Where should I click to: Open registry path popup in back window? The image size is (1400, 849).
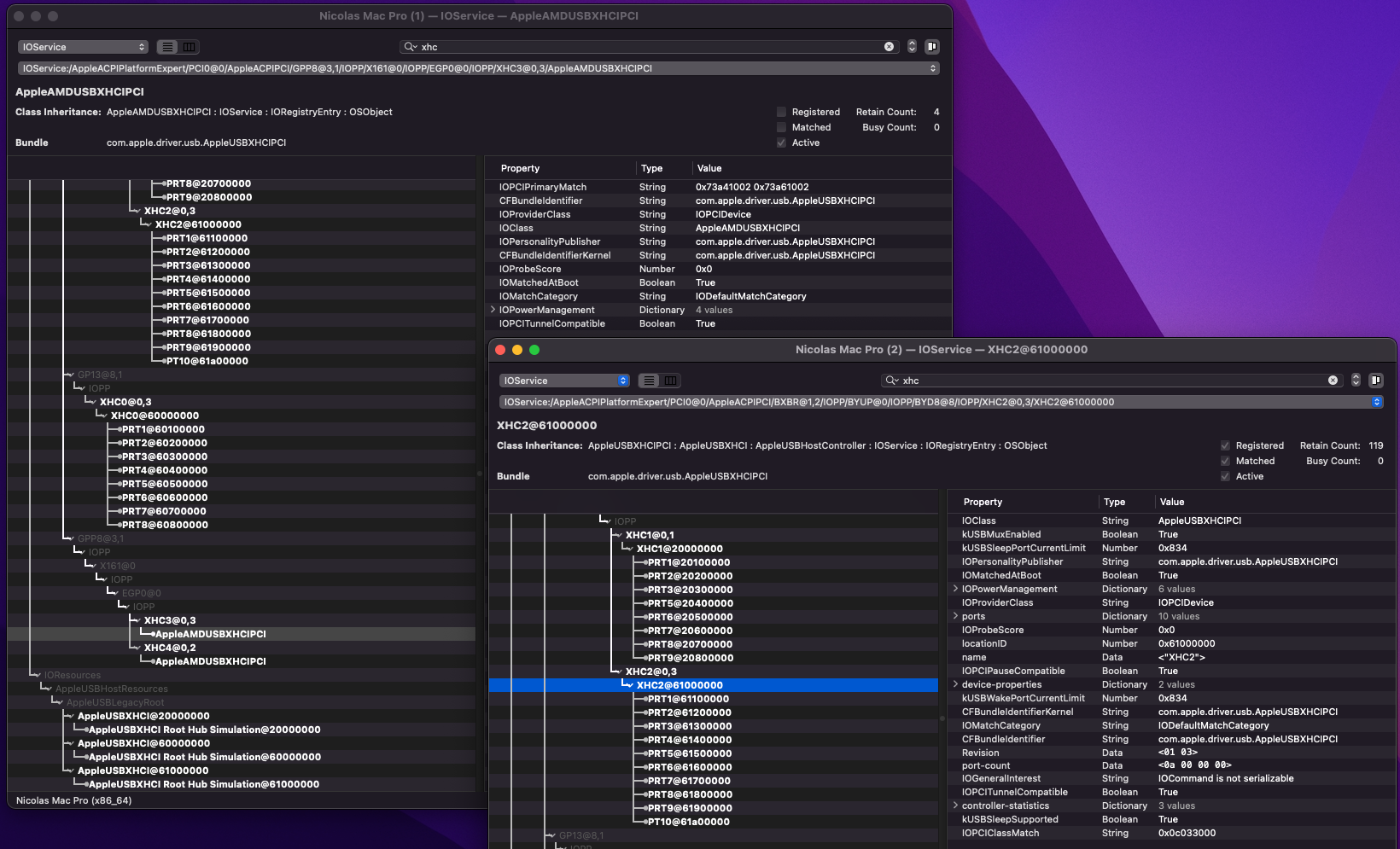coord(478,68)
